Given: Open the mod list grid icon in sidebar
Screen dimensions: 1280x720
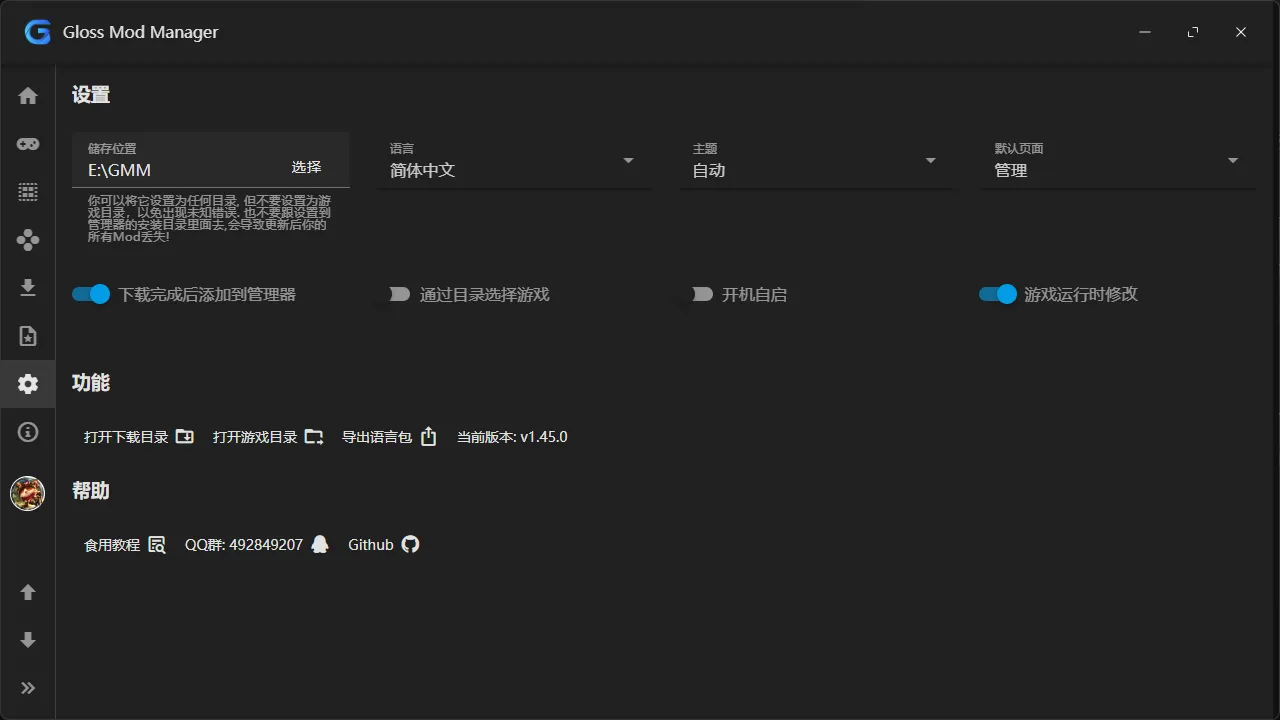Looking at the screenshot, I should click(x=27, y=191).
